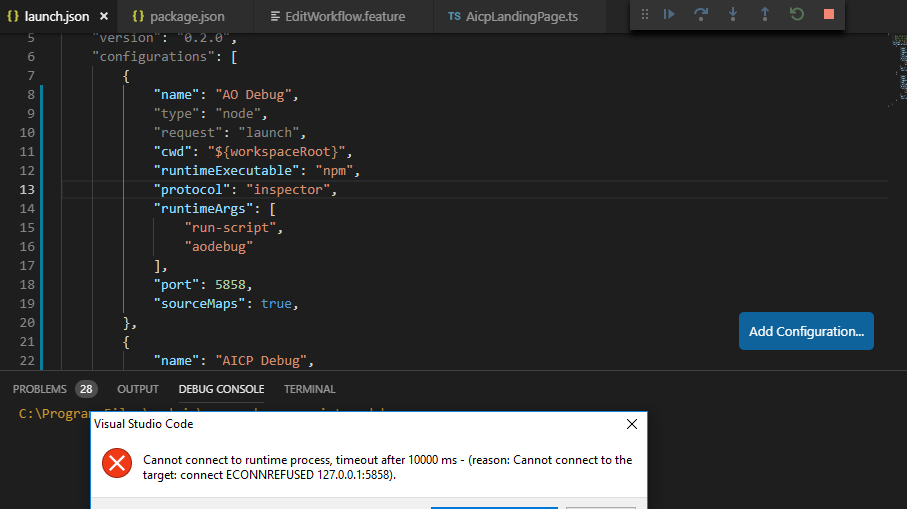Click line number 13 in gutter

point(27,190)
